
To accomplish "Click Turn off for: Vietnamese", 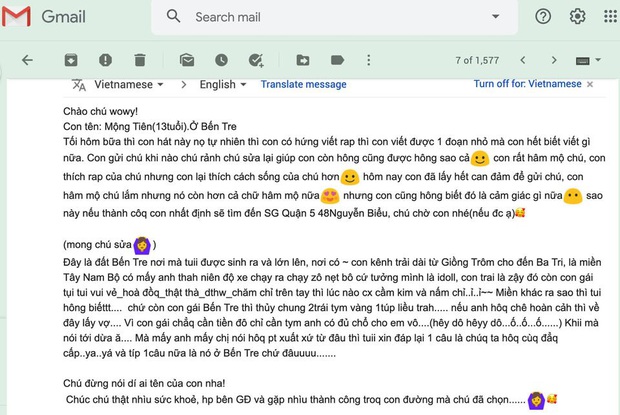I will coord(527,84).
